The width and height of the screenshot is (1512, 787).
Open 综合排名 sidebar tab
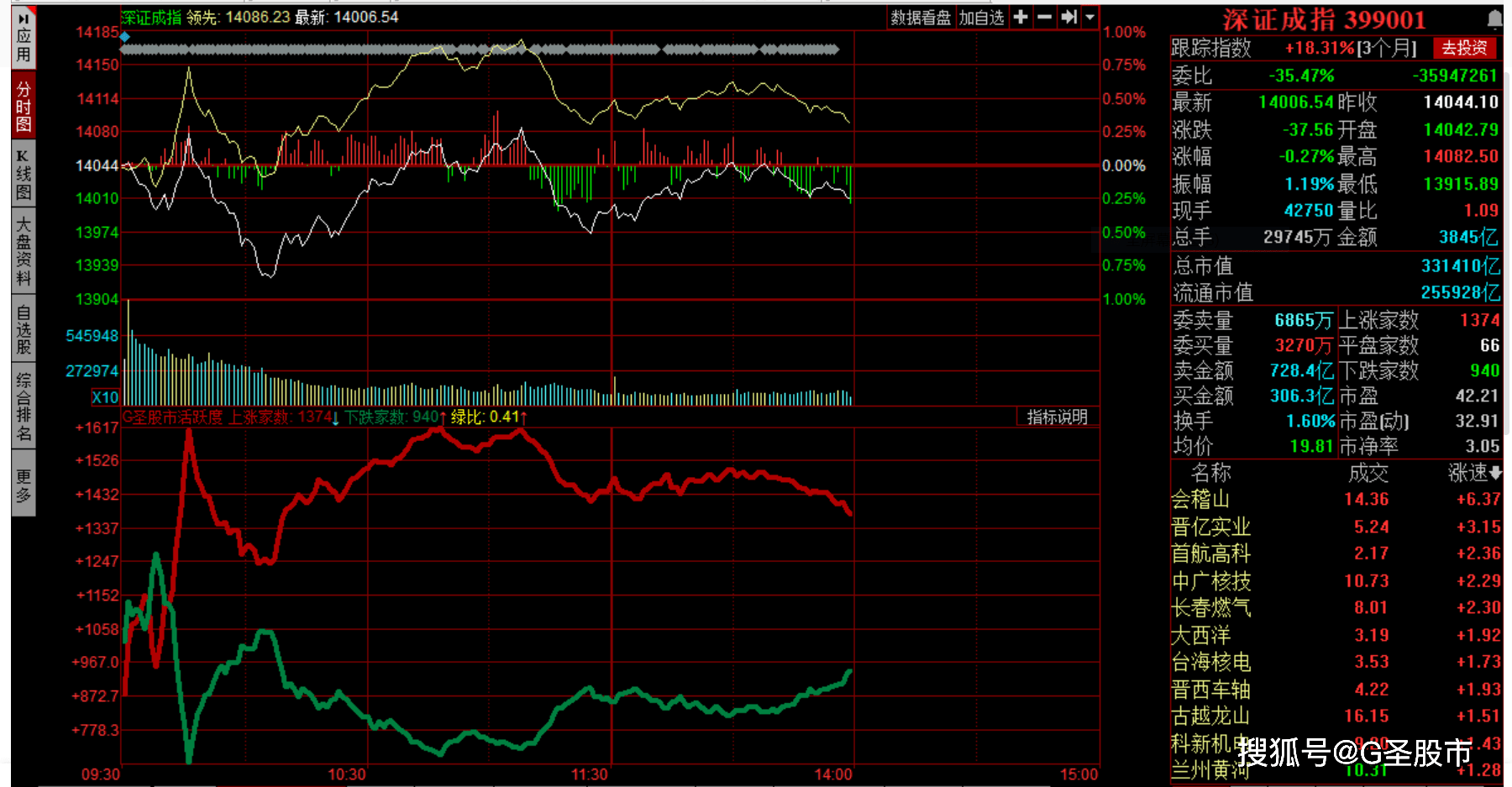pos(24,407)
